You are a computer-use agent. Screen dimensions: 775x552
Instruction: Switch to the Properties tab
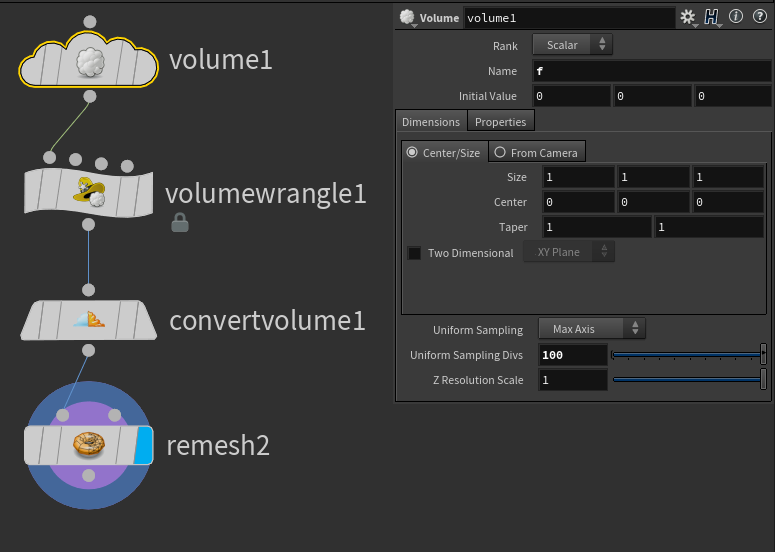pyautogui.click(x=501, y=122)
